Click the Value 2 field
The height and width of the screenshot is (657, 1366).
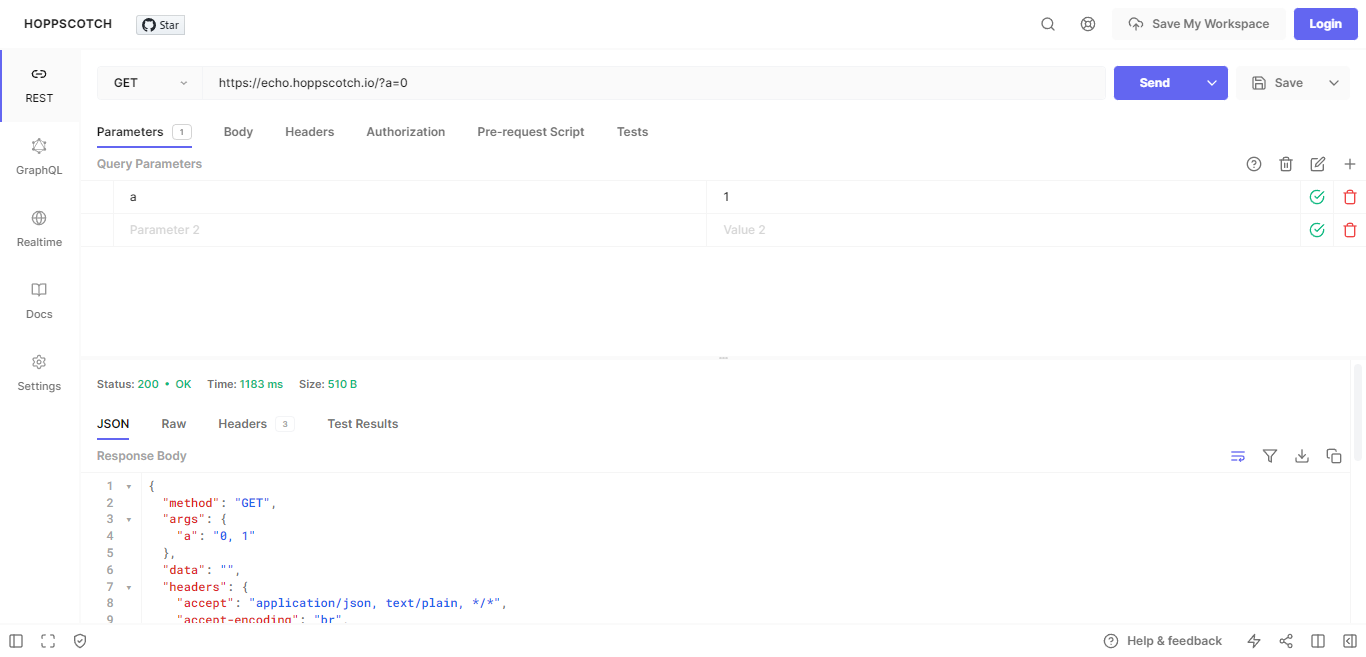[1003, 230]
